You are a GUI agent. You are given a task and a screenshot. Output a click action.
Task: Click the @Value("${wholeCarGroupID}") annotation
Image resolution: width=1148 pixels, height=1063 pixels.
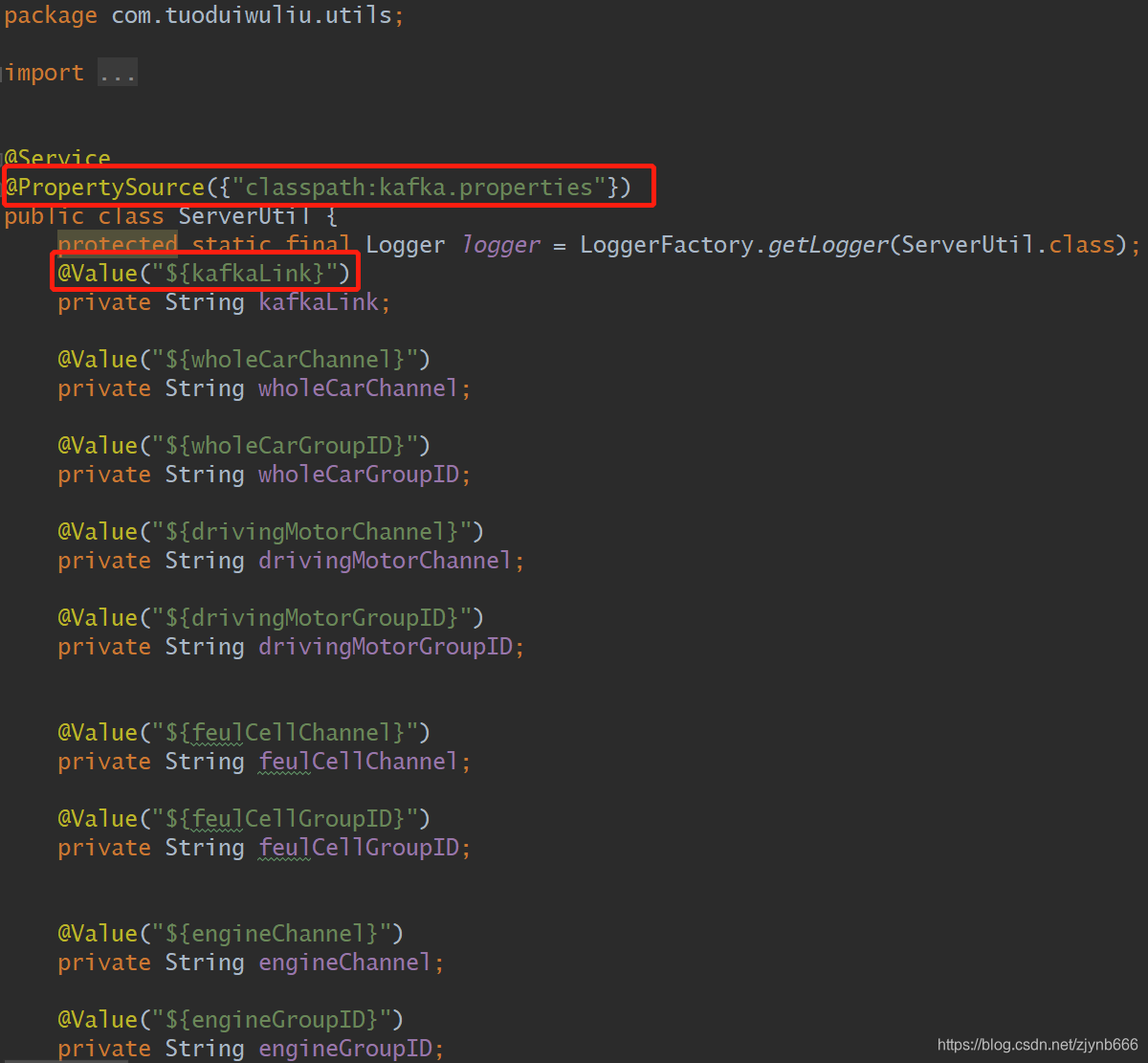point(244,446)
